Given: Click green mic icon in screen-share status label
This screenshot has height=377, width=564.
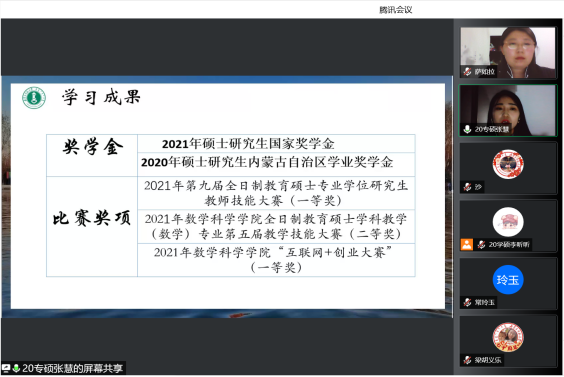Looking at the screenshot, I should pos(16,368).
